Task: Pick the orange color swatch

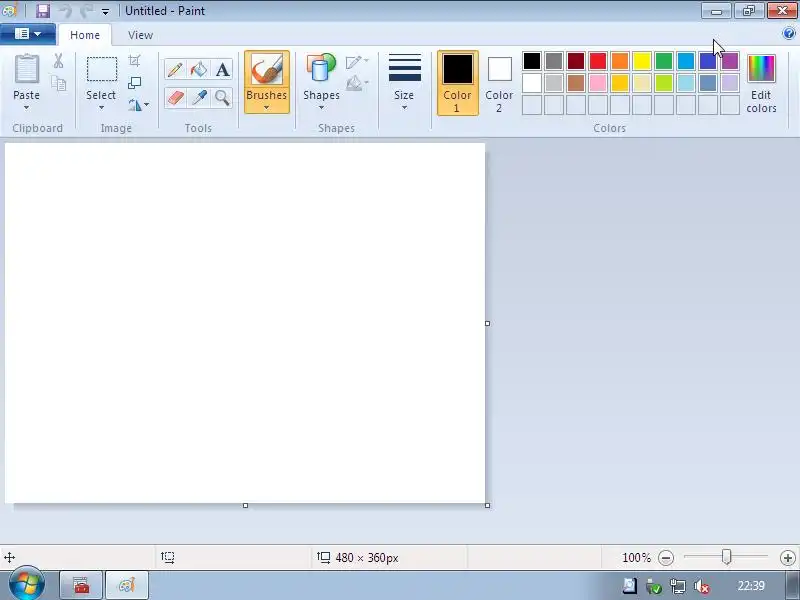Action: click(x=619, y=61)
